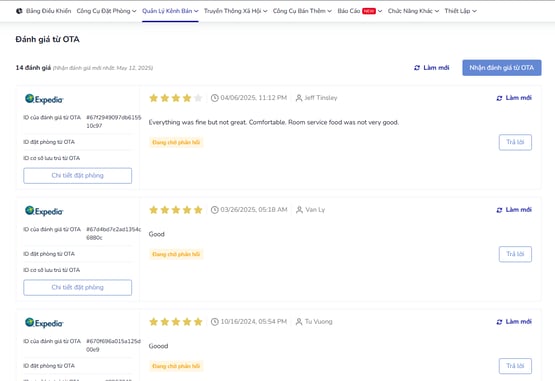
Task: Expand Công Cụ Bán Thêm menu
Action: [302, 11]
